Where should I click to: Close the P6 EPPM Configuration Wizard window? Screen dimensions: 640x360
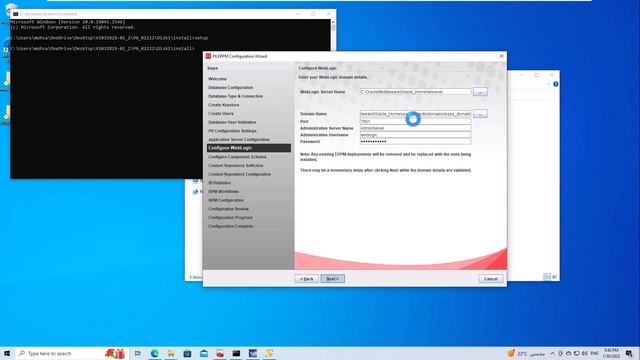coord(502,56)
